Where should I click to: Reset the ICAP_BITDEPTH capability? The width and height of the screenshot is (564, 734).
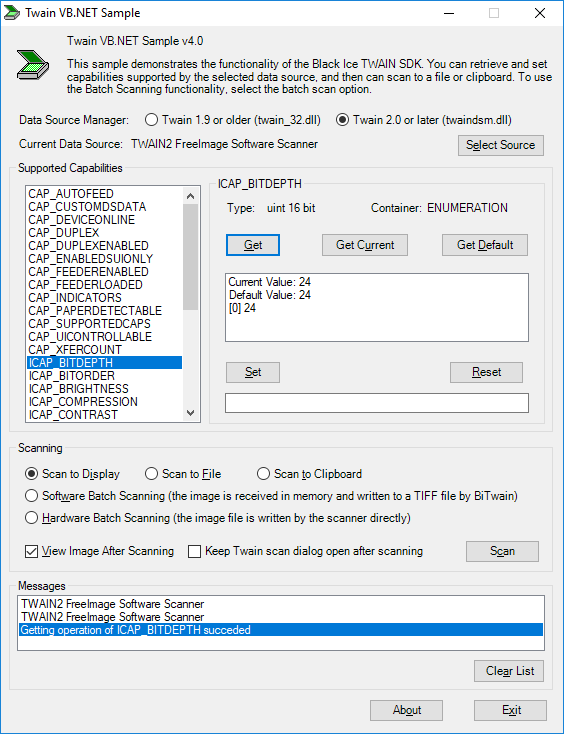pyautogui.click(x=486, y=372)
